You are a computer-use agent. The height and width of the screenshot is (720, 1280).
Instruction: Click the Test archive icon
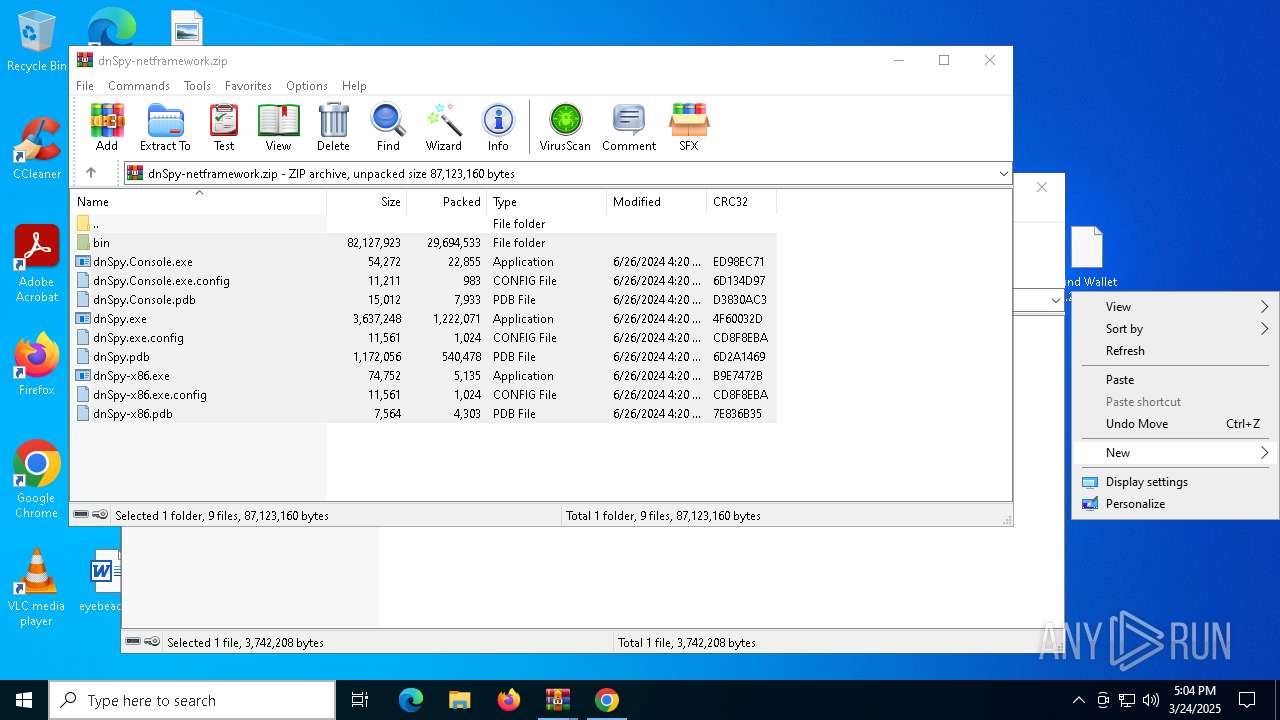point(224,127)
